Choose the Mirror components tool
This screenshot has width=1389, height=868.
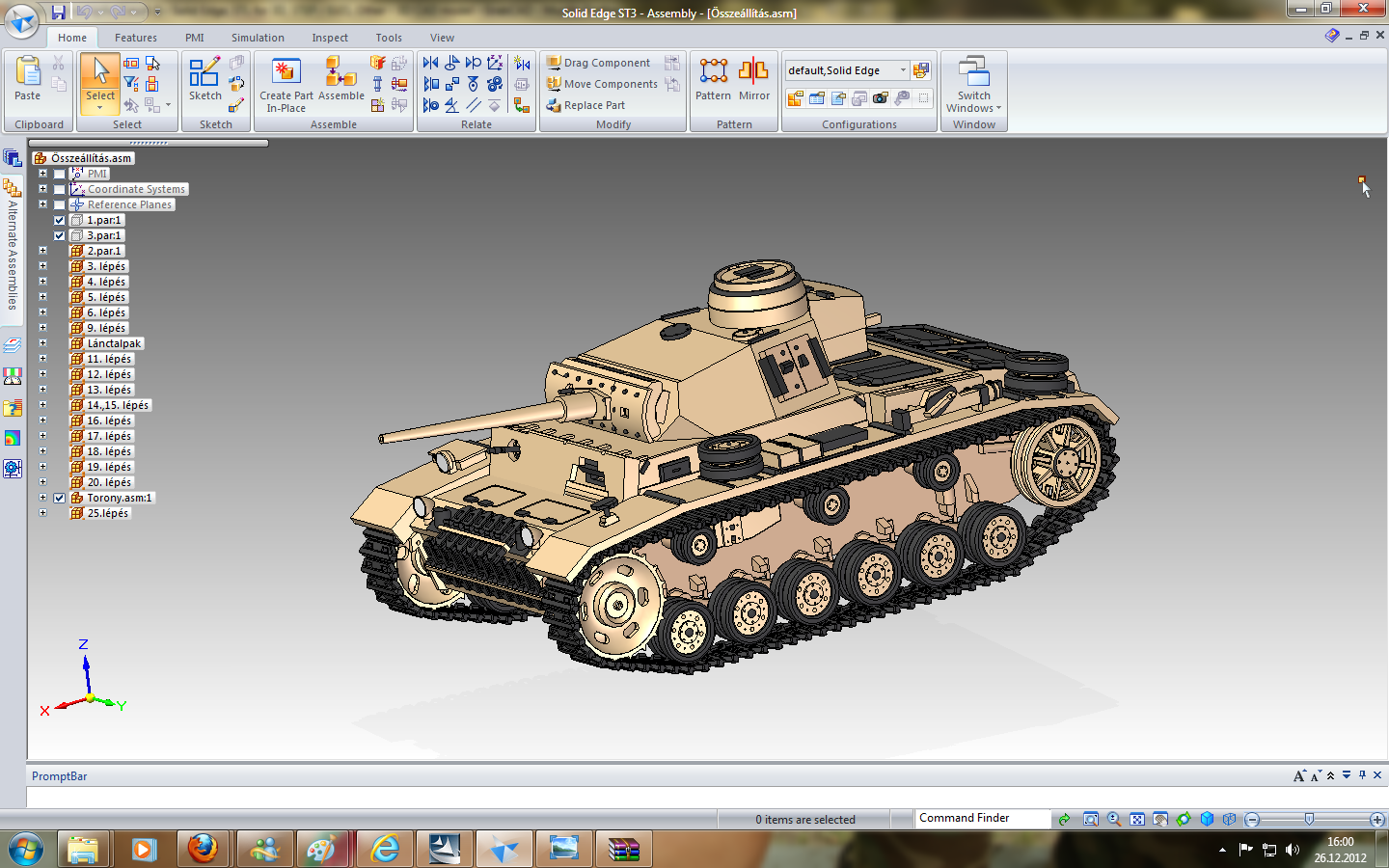click(x=754, y=77)
